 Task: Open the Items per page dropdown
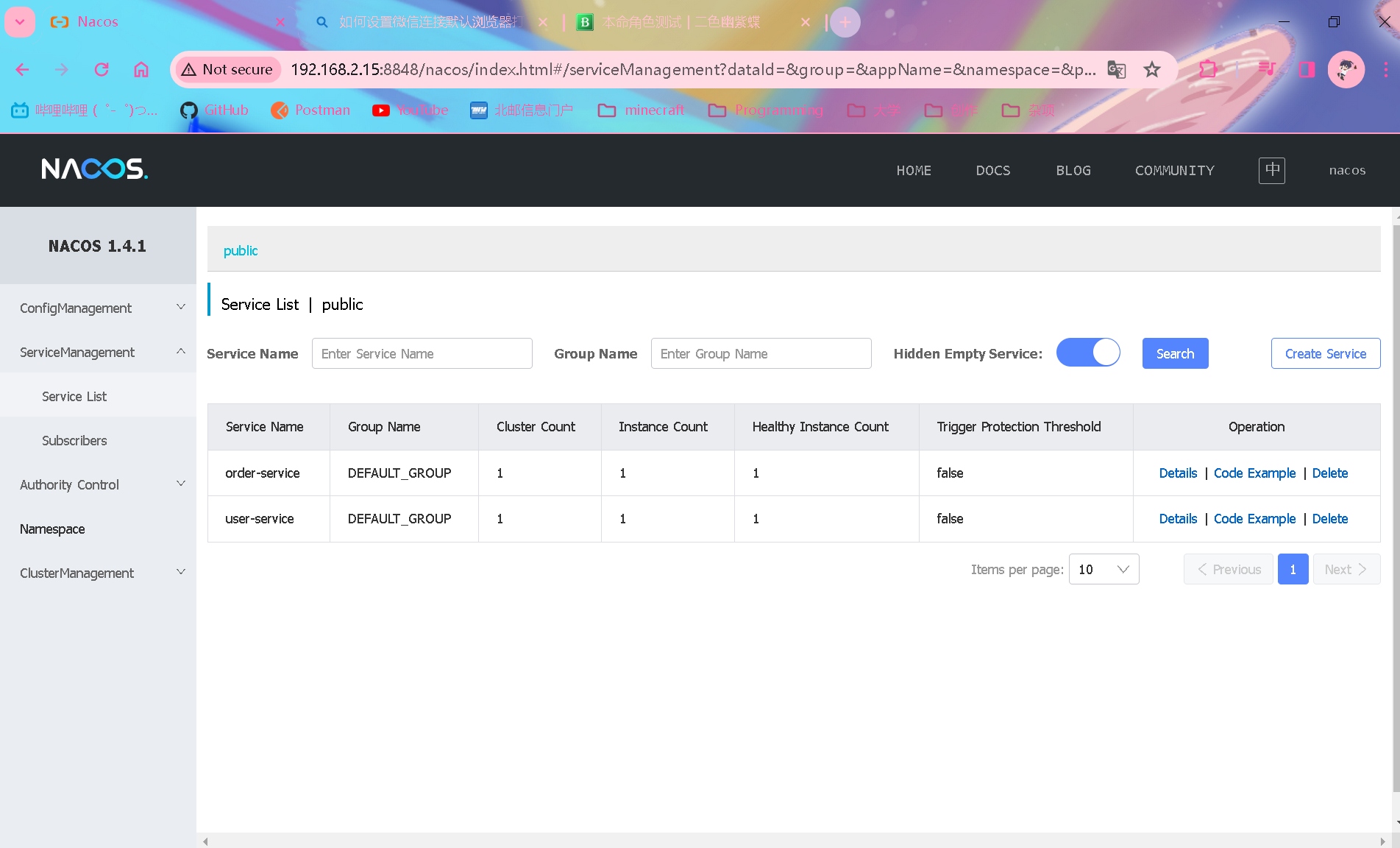click(x=1104, y=569)
